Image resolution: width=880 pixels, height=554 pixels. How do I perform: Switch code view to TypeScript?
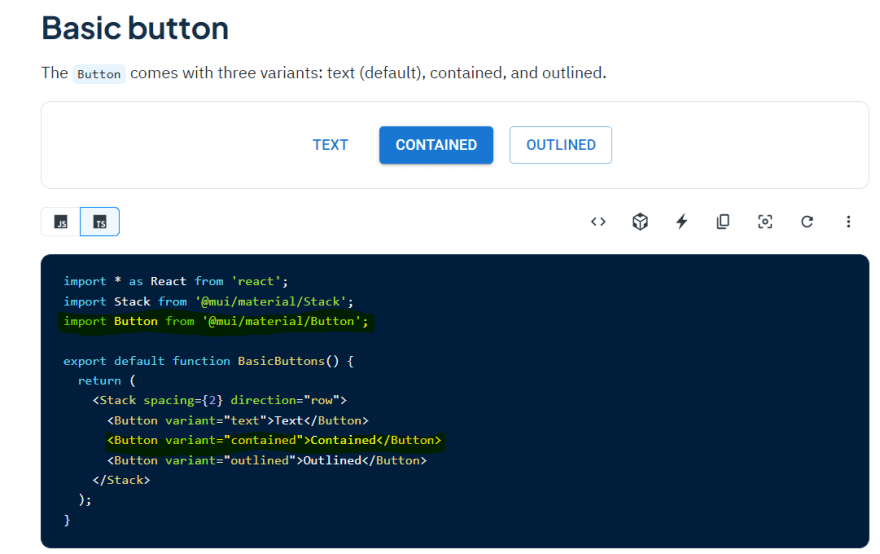100,222
